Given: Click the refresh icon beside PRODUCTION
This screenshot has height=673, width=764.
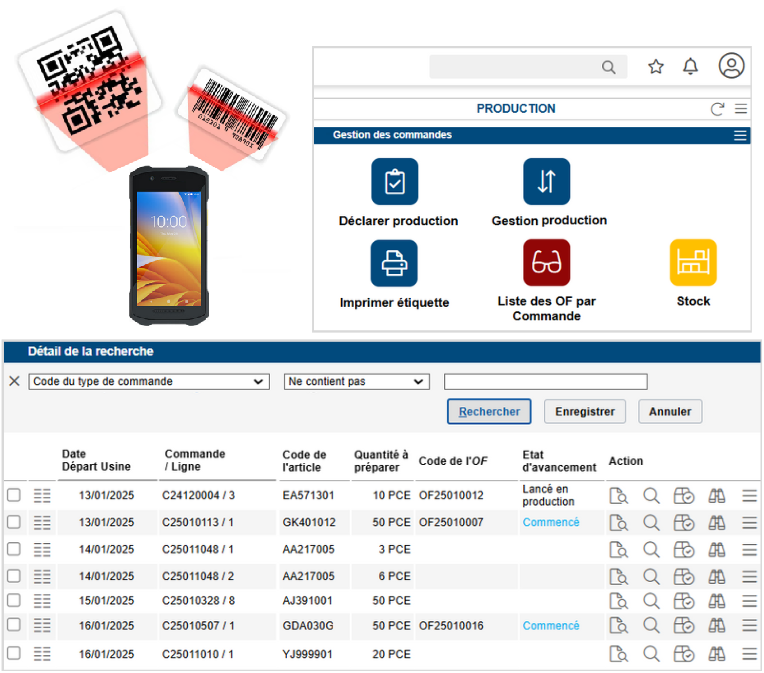Looking at the screenshot, I should [716, 109].
